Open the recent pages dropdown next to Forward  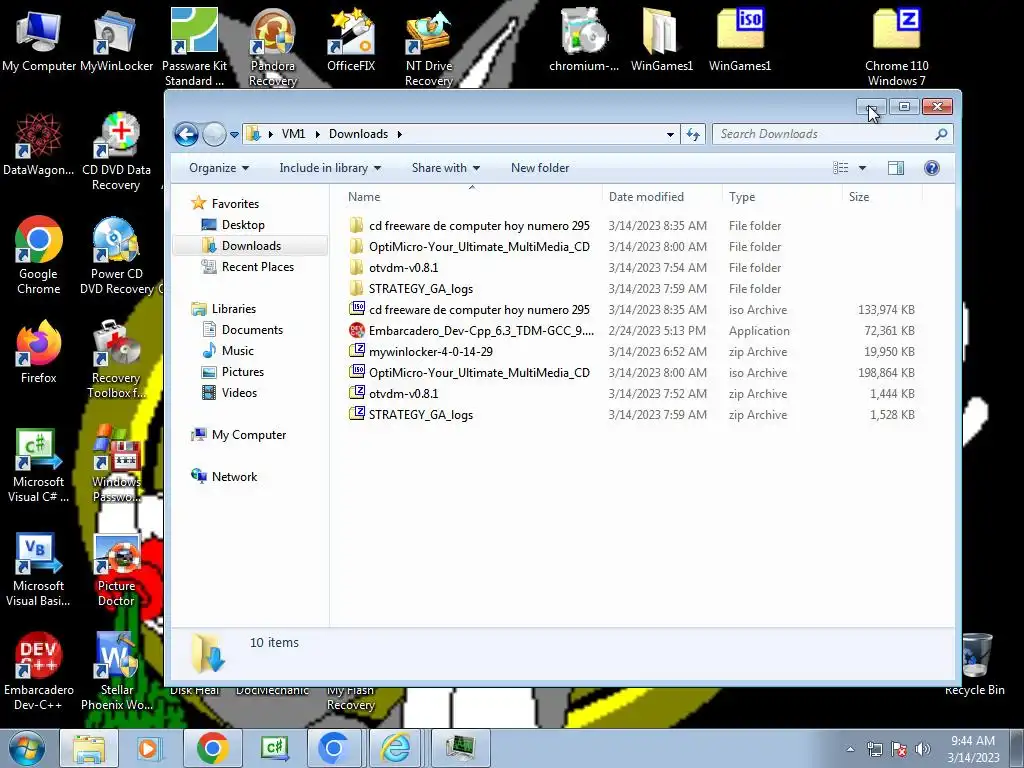pyautogui.click(x=234, y=135)
